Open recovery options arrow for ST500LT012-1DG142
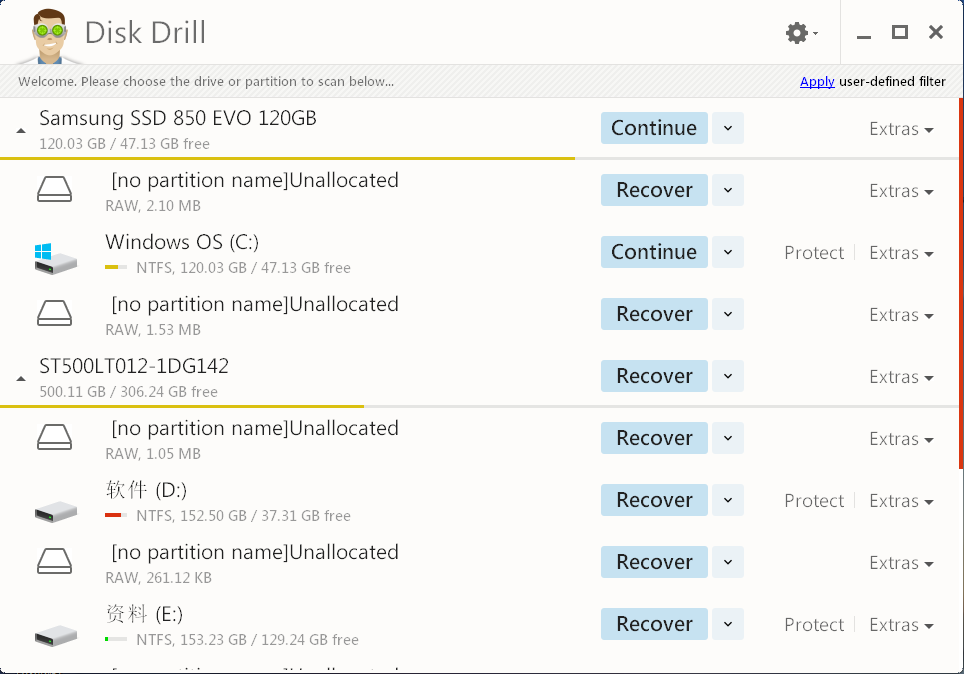Screen dimensions: 964x674 pos(728,376)
